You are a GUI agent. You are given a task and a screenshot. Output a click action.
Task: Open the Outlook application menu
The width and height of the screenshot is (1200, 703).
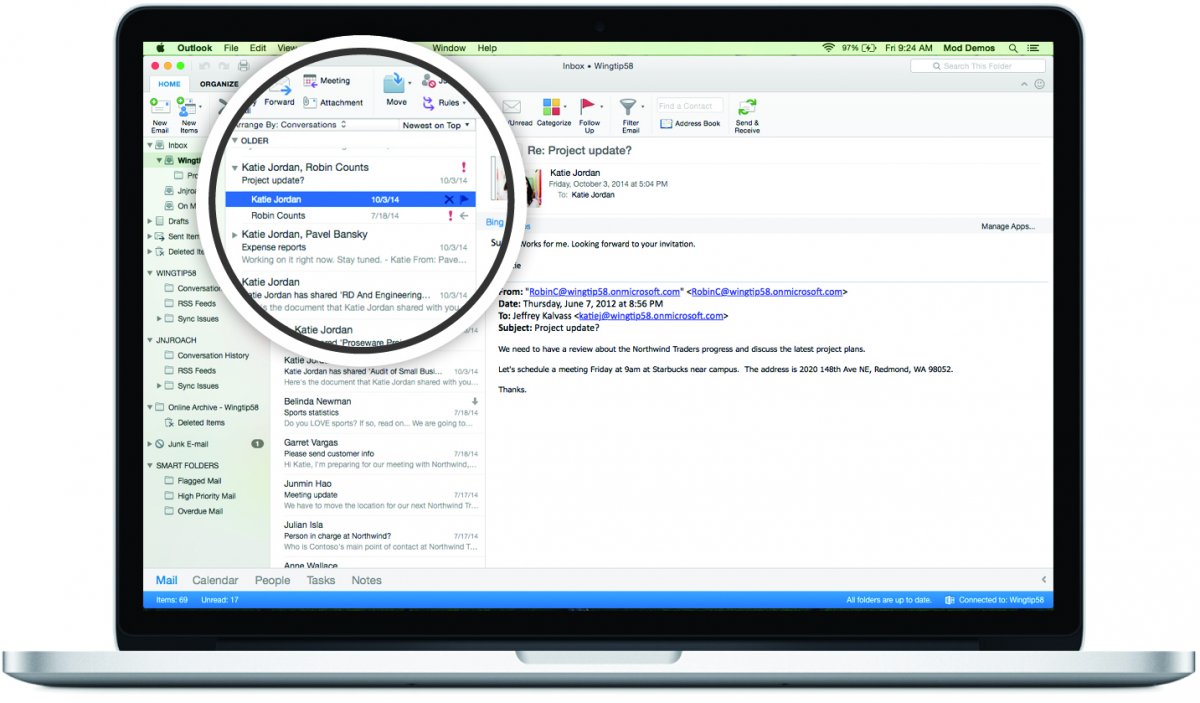(x=195, y=48)
